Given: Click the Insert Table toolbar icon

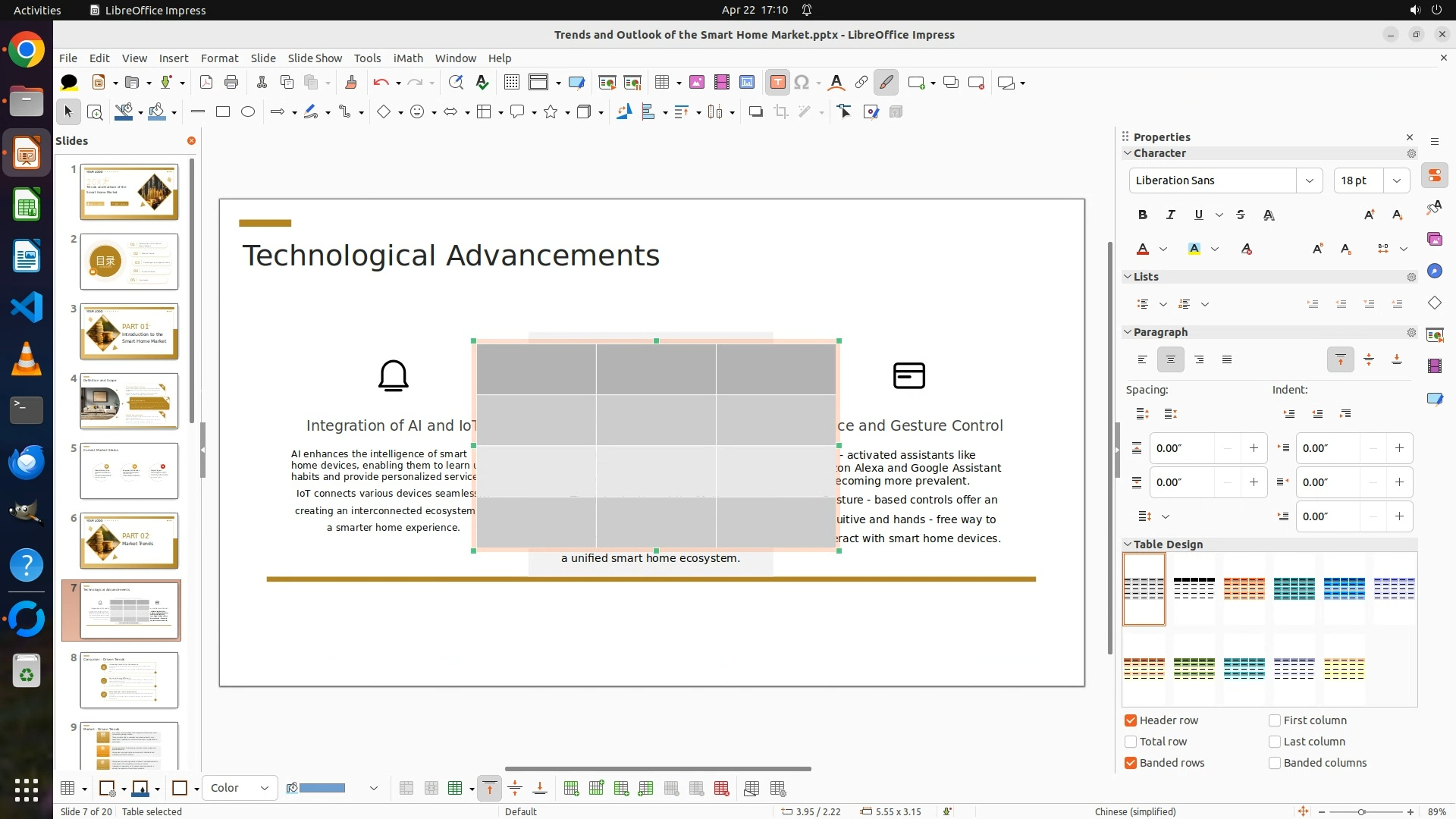Looking at the screenshot, I should tap(662, 83).
